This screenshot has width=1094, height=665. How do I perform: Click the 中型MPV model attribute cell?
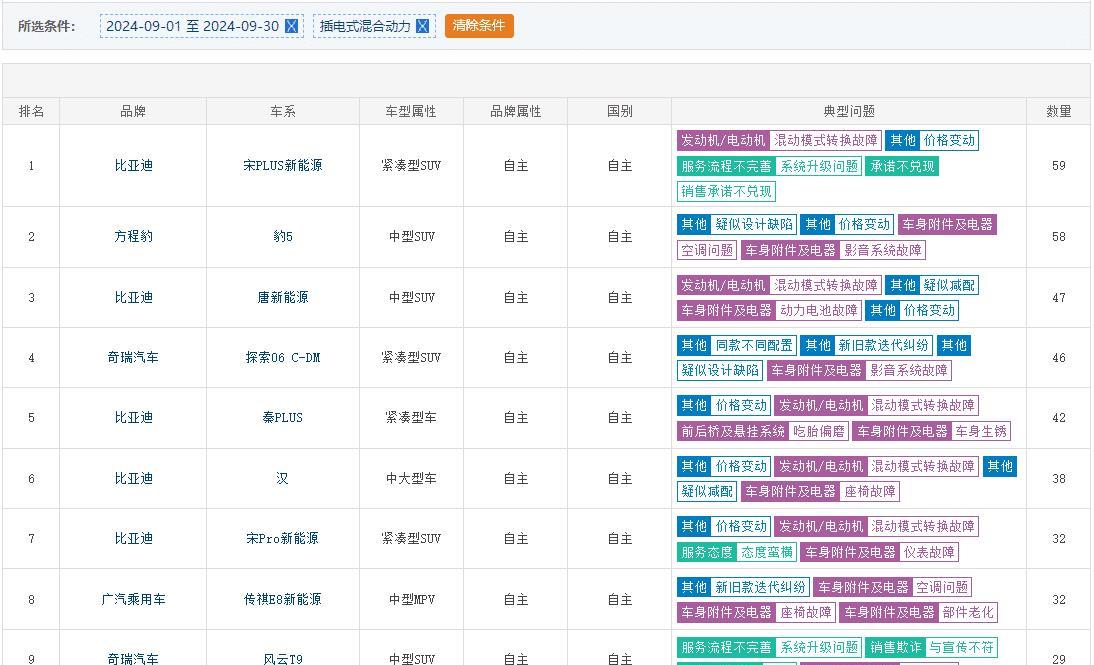pos(411,599)
